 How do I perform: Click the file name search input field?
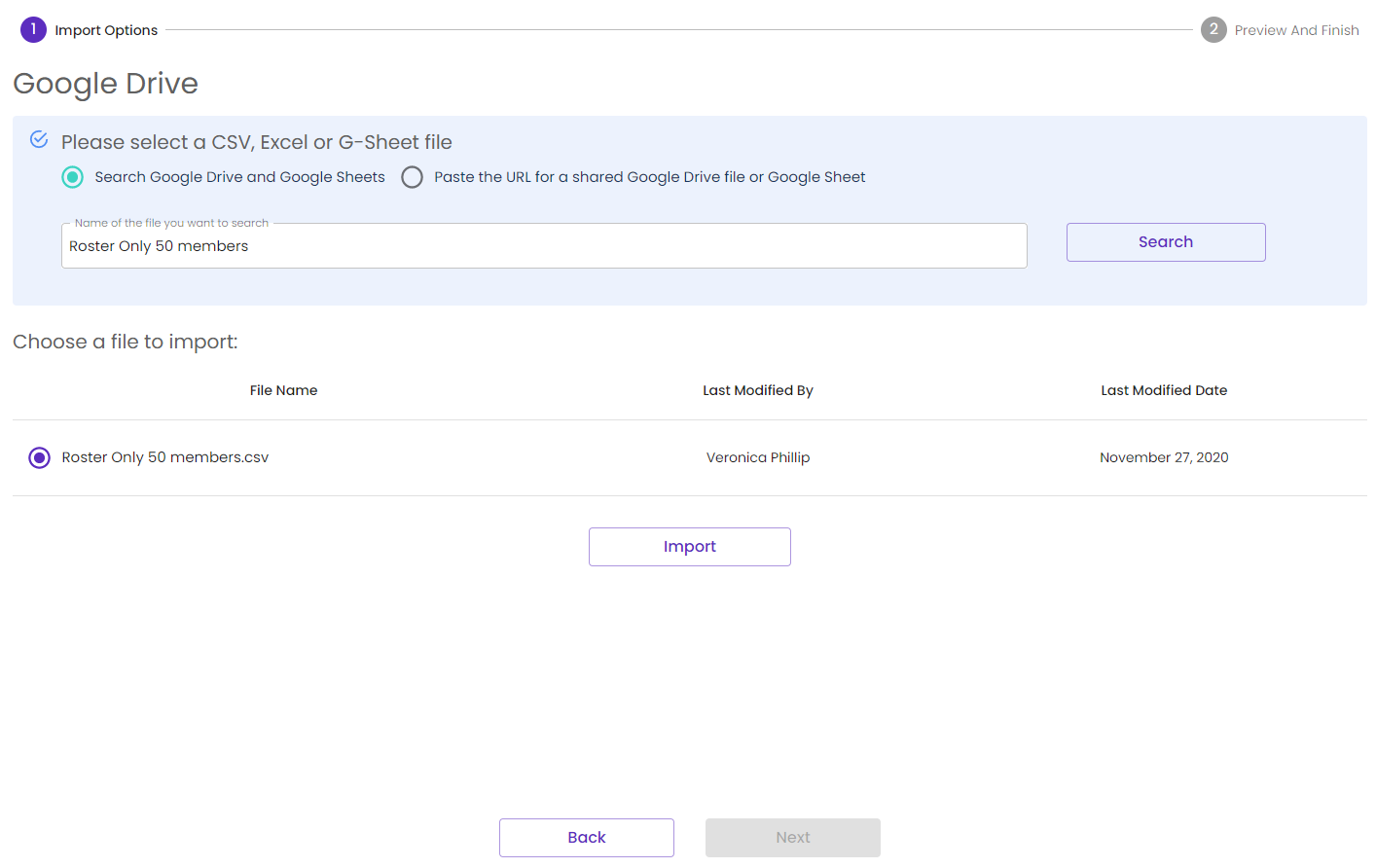[544, 246]
